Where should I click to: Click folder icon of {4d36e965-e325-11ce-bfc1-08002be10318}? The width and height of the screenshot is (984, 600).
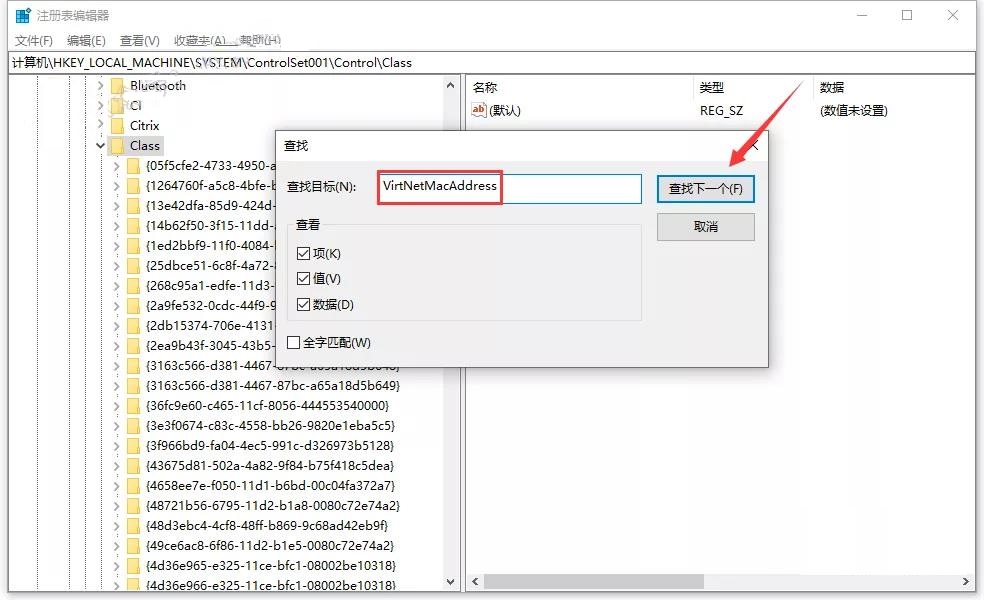point(133,565)
